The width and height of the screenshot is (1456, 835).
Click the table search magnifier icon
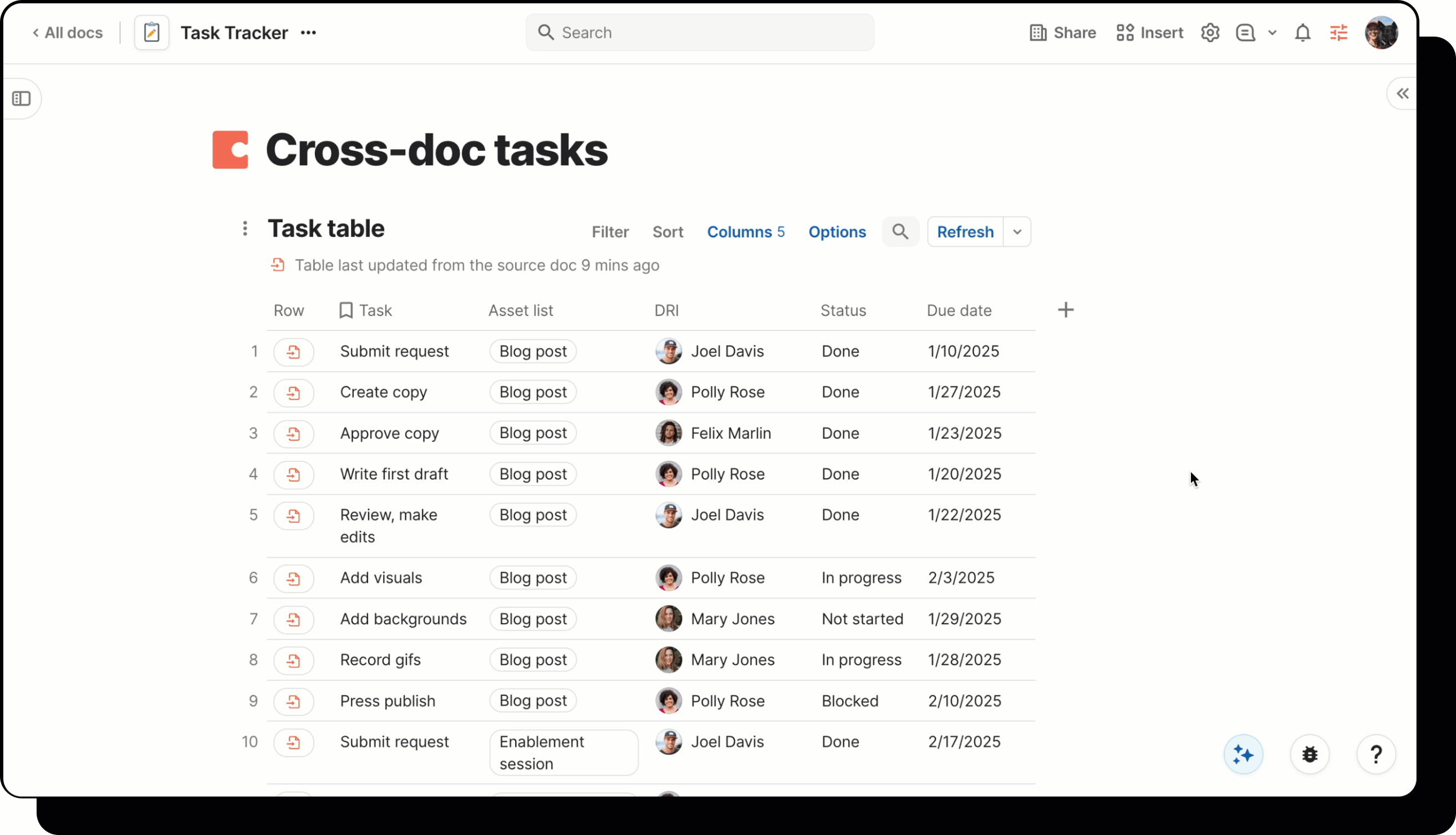pyautogui.click(x=900, y=232)
